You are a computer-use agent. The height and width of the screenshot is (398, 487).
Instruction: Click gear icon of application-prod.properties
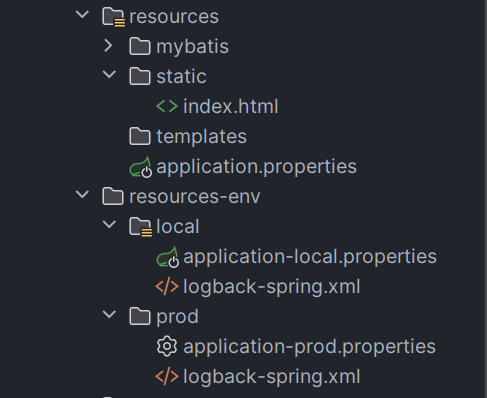point(167,346)
